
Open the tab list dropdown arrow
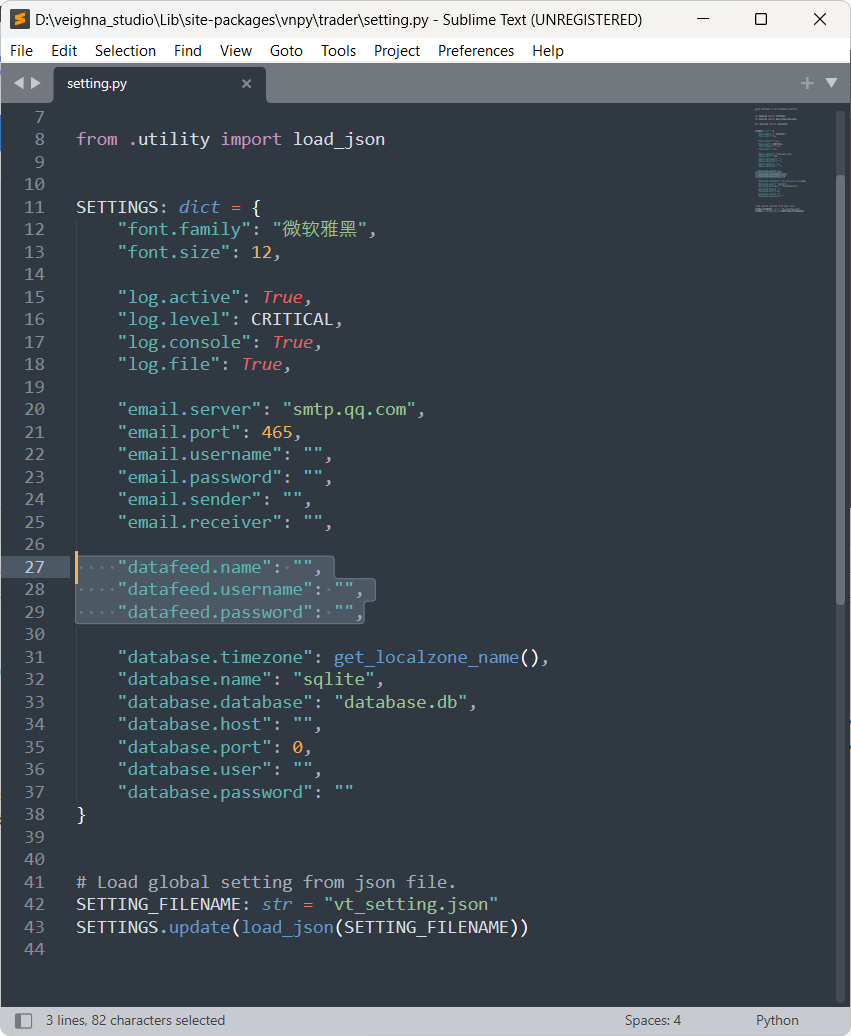(x=831, y=83)
